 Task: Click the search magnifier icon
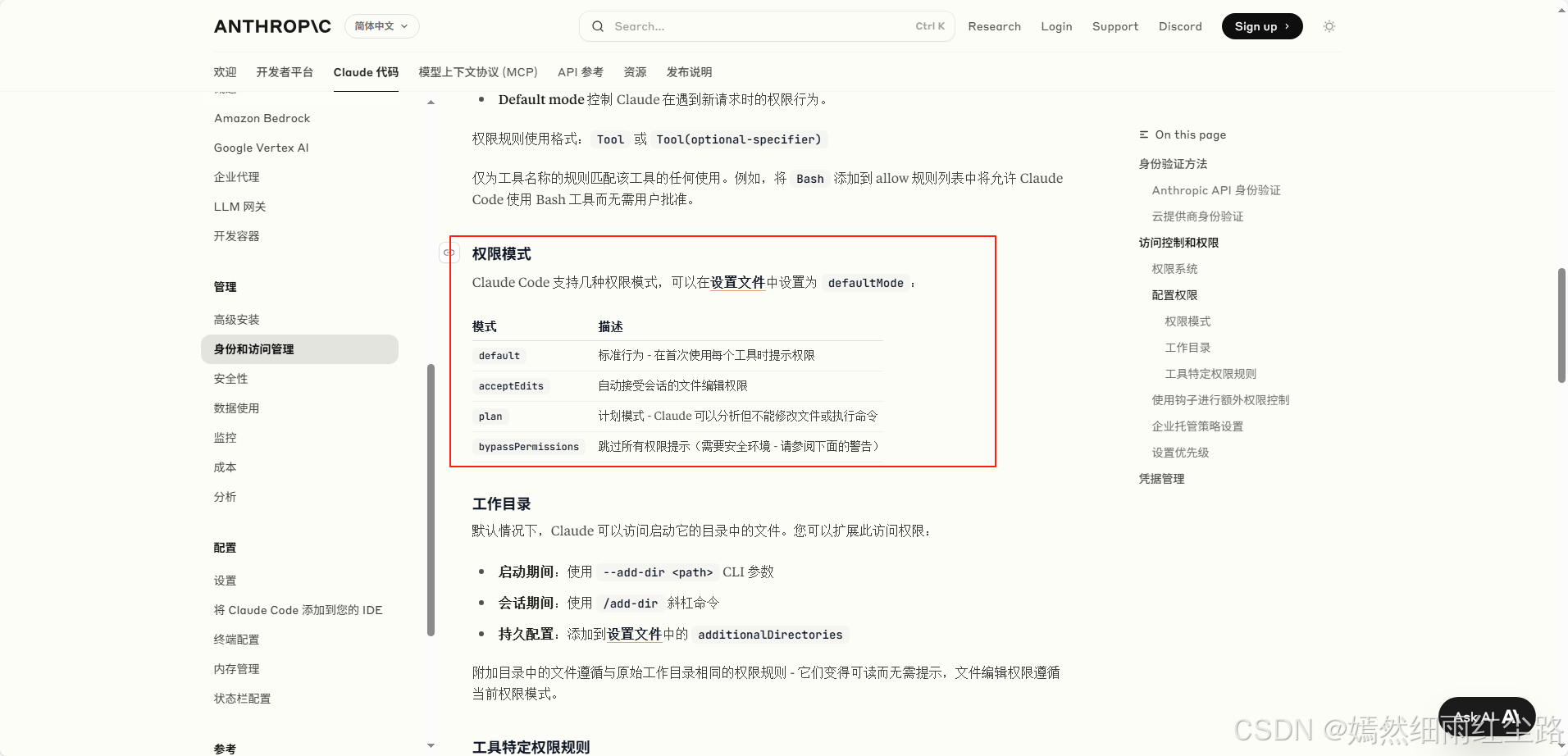pos(598,26)
